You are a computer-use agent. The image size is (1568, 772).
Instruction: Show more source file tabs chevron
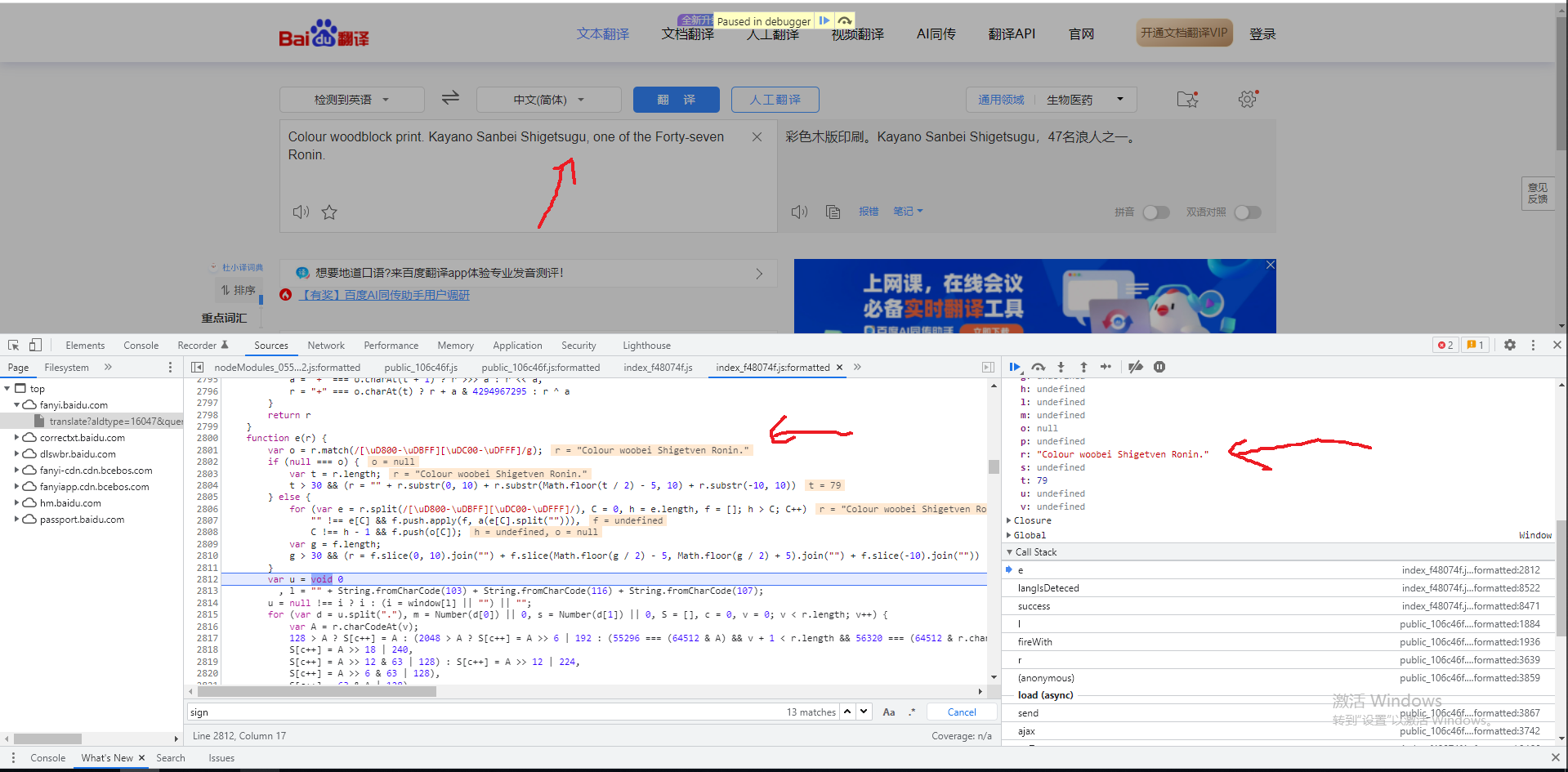tap(857, 367)
